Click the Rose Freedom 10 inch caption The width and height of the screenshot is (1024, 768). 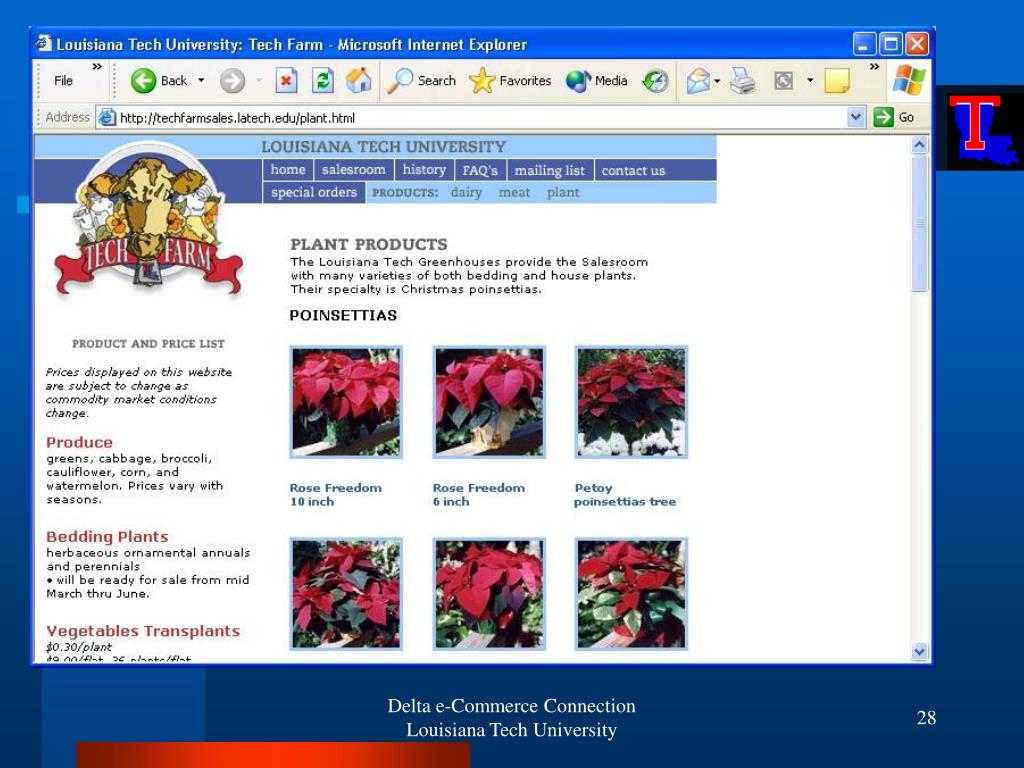(x=336, y=494)
